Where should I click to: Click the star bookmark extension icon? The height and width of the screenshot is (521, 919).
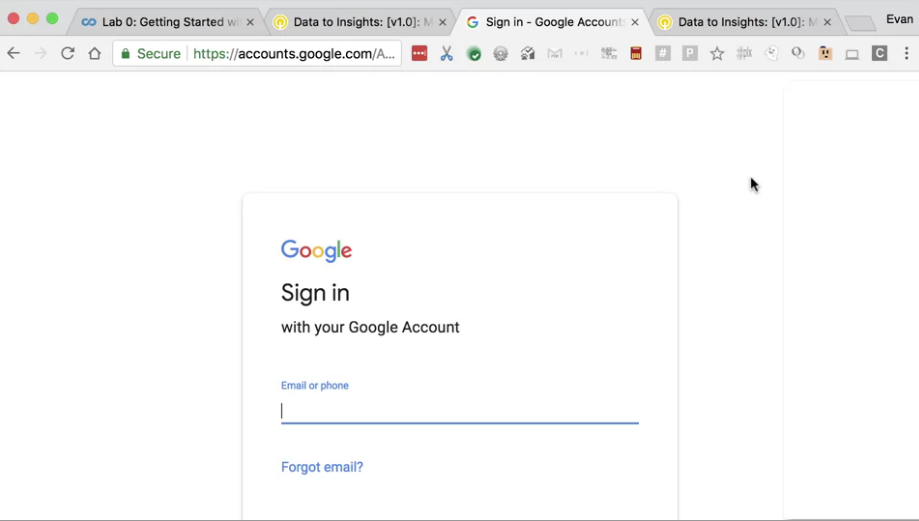click(717, 54)
